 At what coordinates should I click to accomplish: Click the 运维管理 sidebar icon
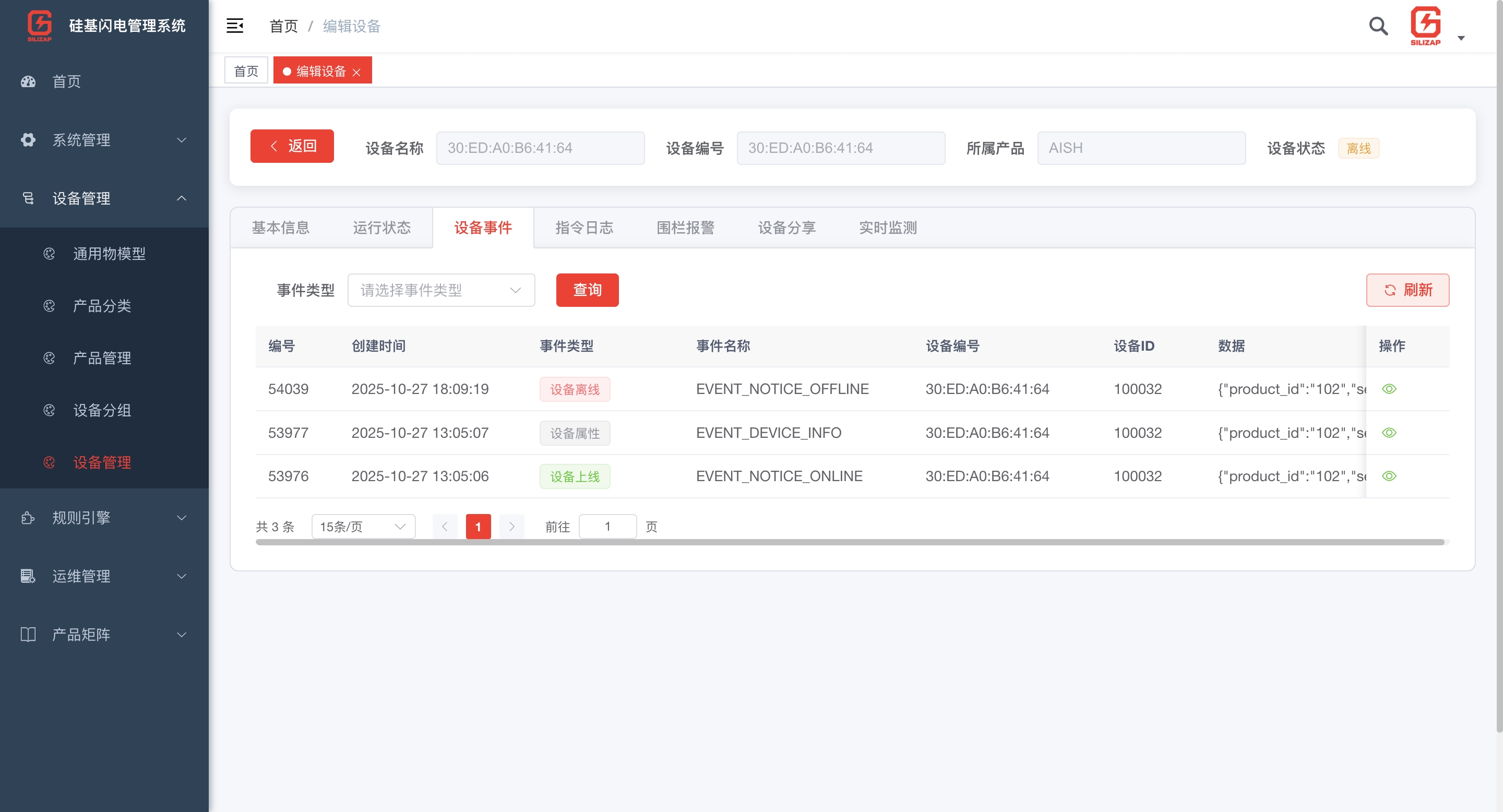28,576
